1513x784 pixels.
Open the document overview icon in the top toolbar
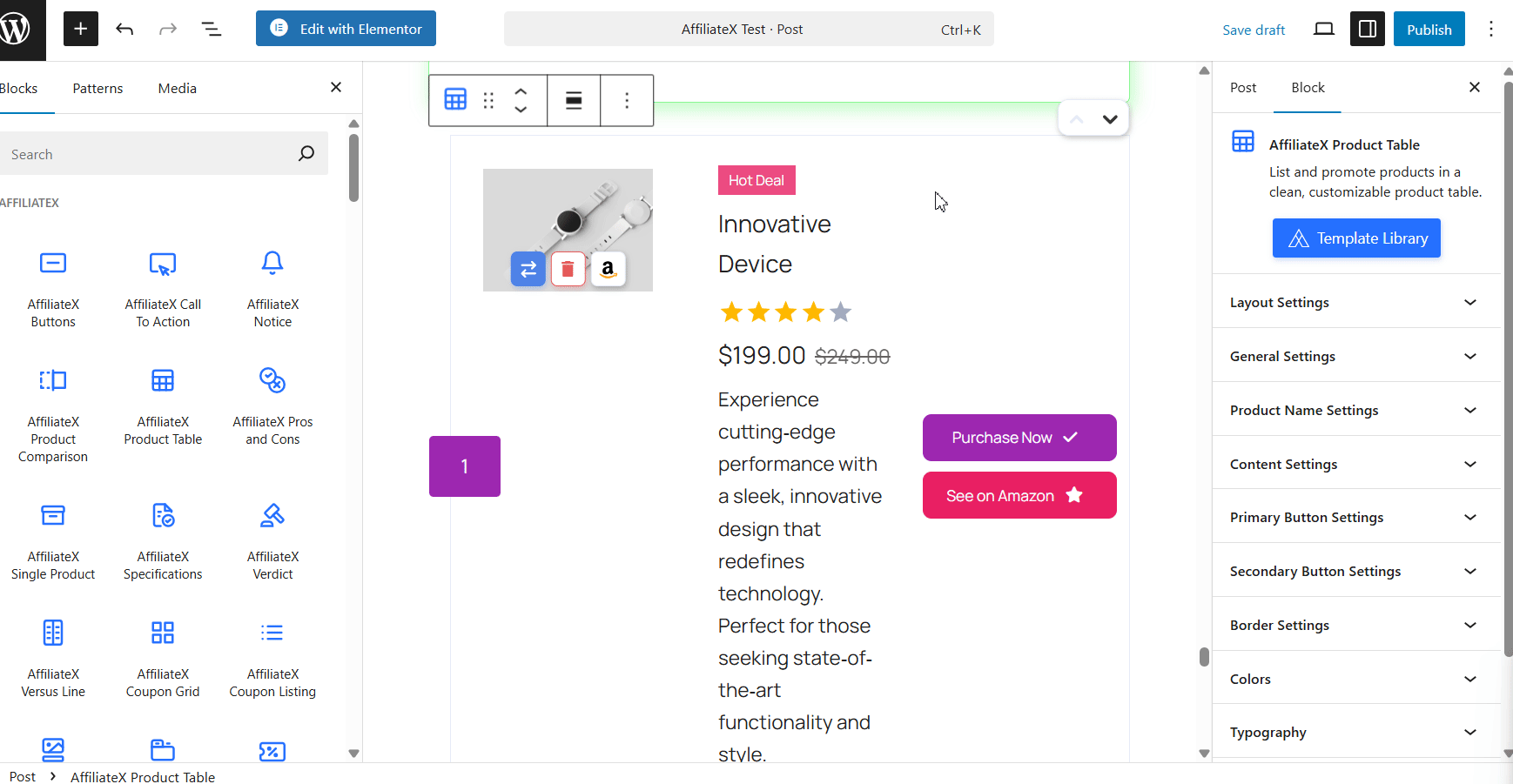pos(212,29)
